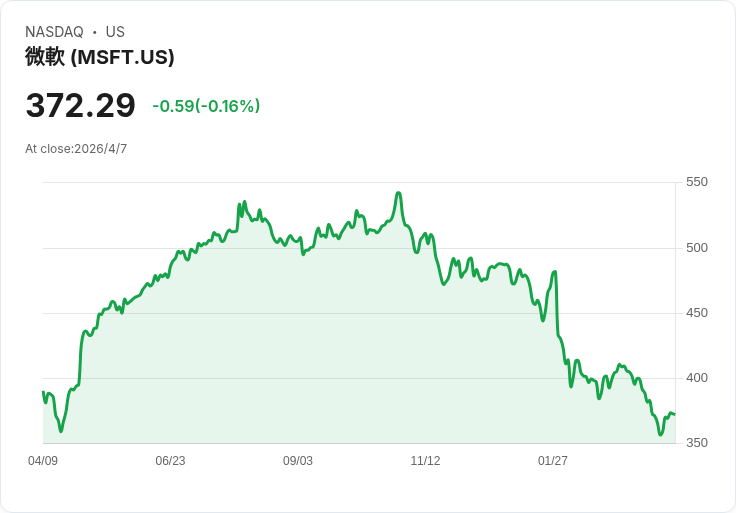The width and height of the screenshot is (736, 513).
Task: Click the 11/12 date axis label
Action: point(425,460)
